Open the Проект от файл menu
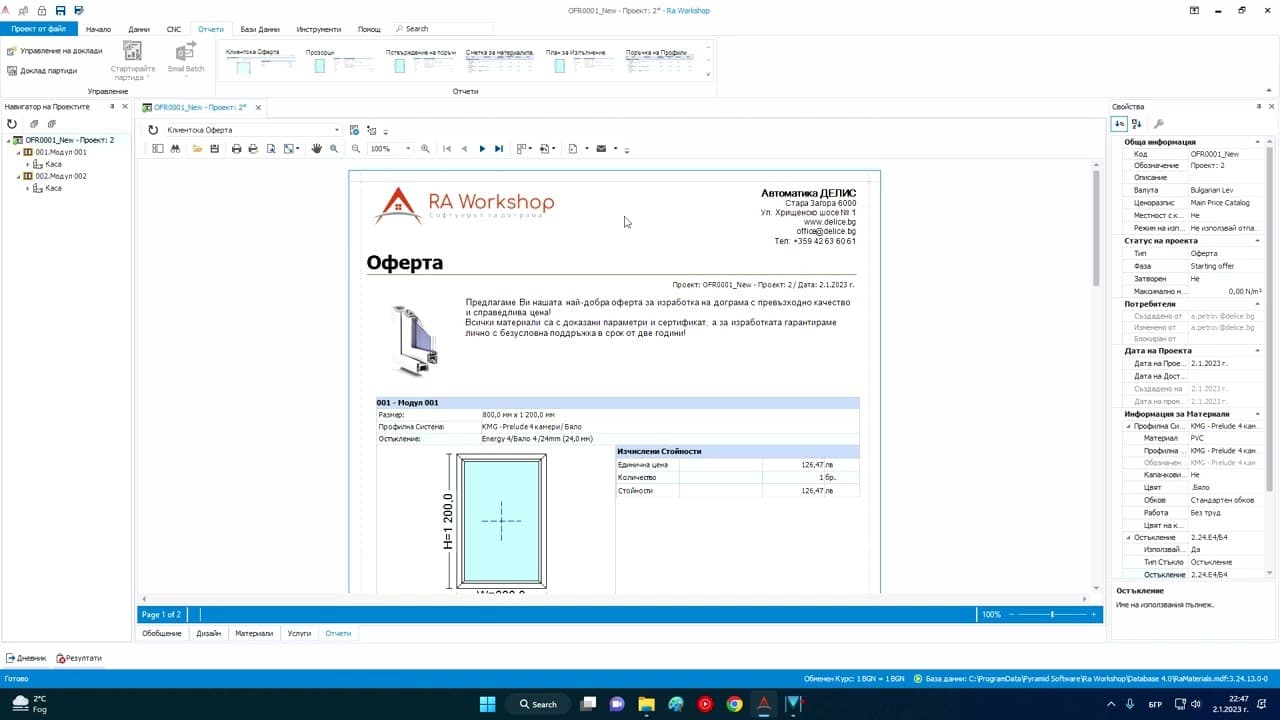The height and width of the screenshot is (720, 1280). (39, 29)
